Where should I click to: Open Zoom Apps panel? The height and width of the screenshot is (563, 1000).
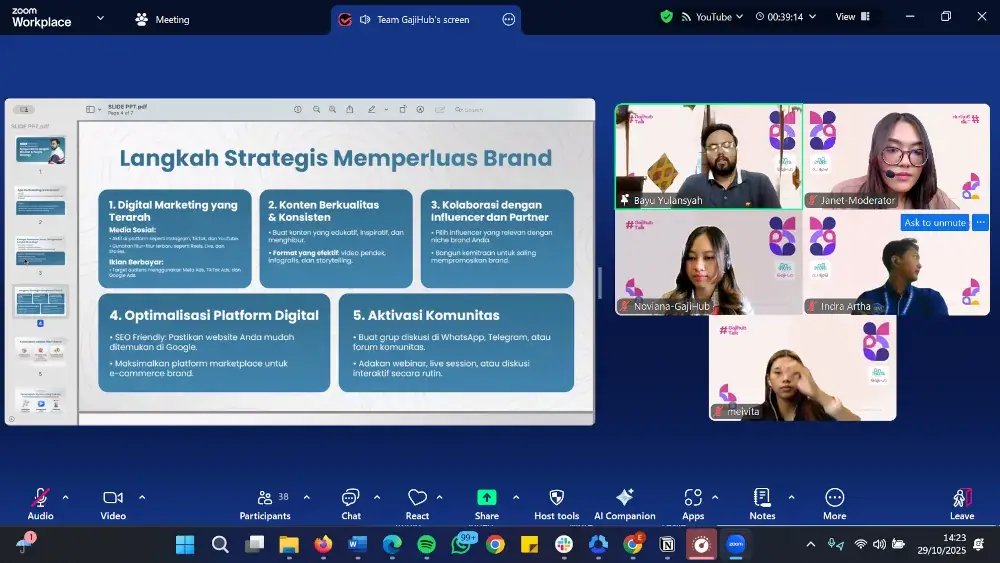[x=693, y=504]
